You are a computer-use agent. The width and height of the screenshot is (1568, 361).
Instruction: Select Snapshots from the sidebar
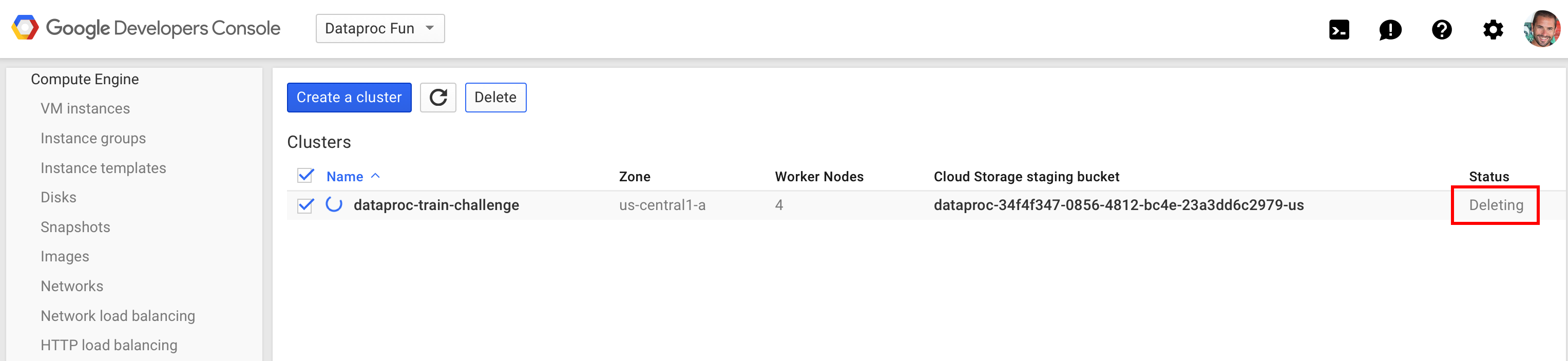tap(75, 227)
